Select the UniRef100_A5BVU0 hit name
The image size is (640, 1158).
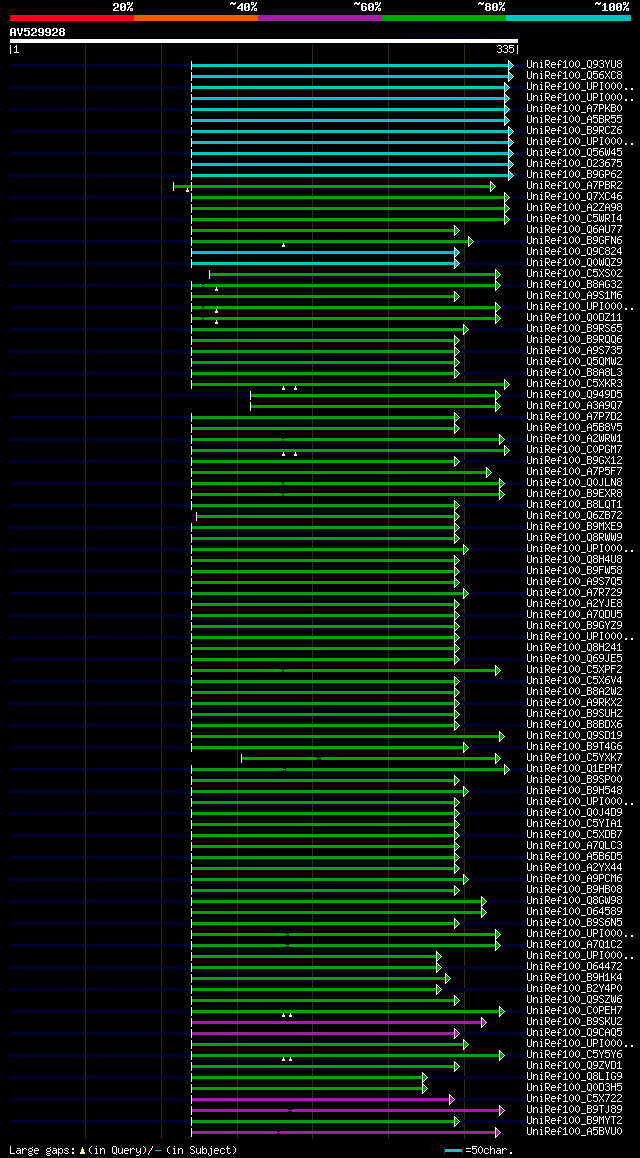tap(574, 1132)
